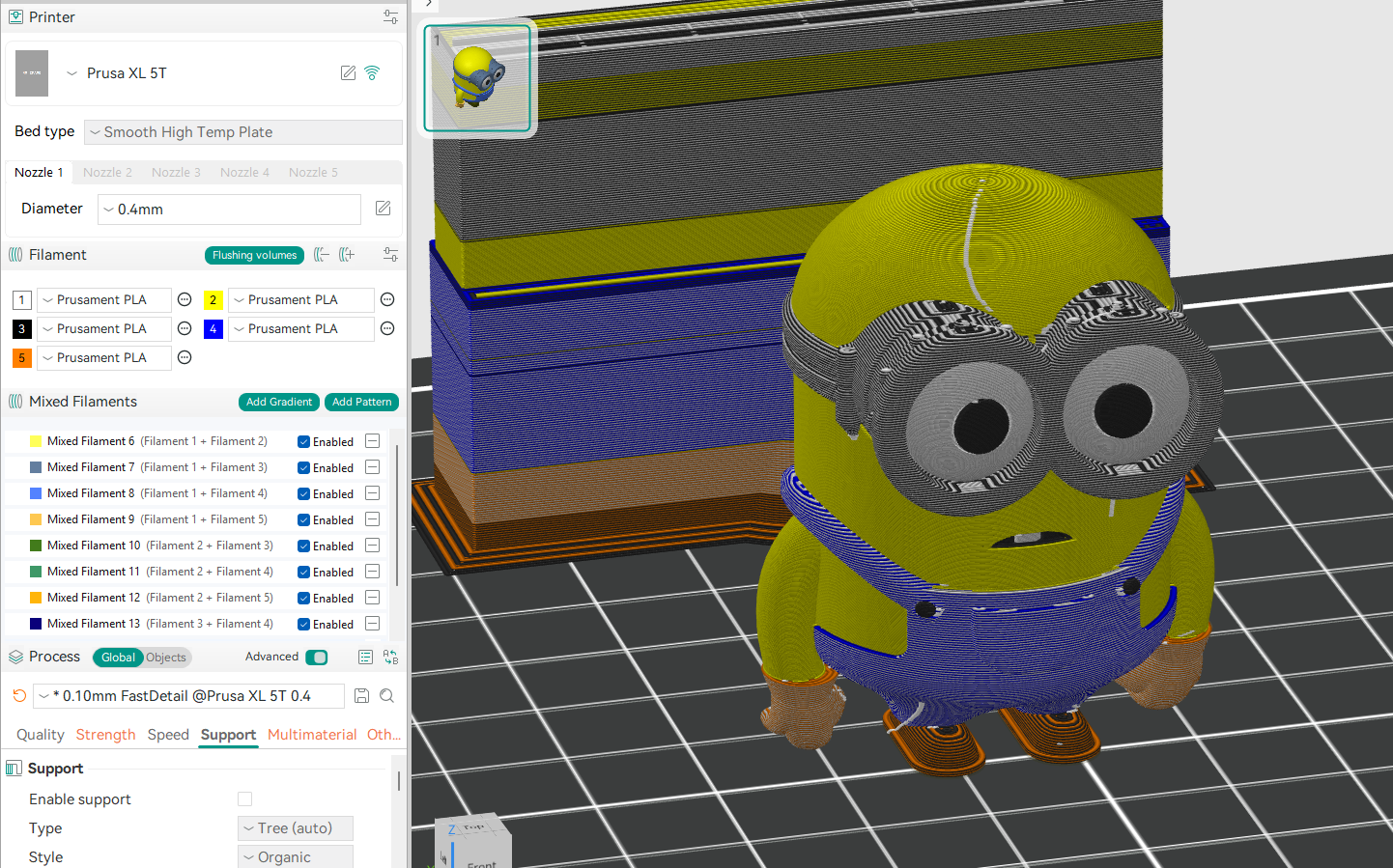Edit filament 5 preset settings
The height and width of the screenshot is (868, 1393).
tap(185, 358)
